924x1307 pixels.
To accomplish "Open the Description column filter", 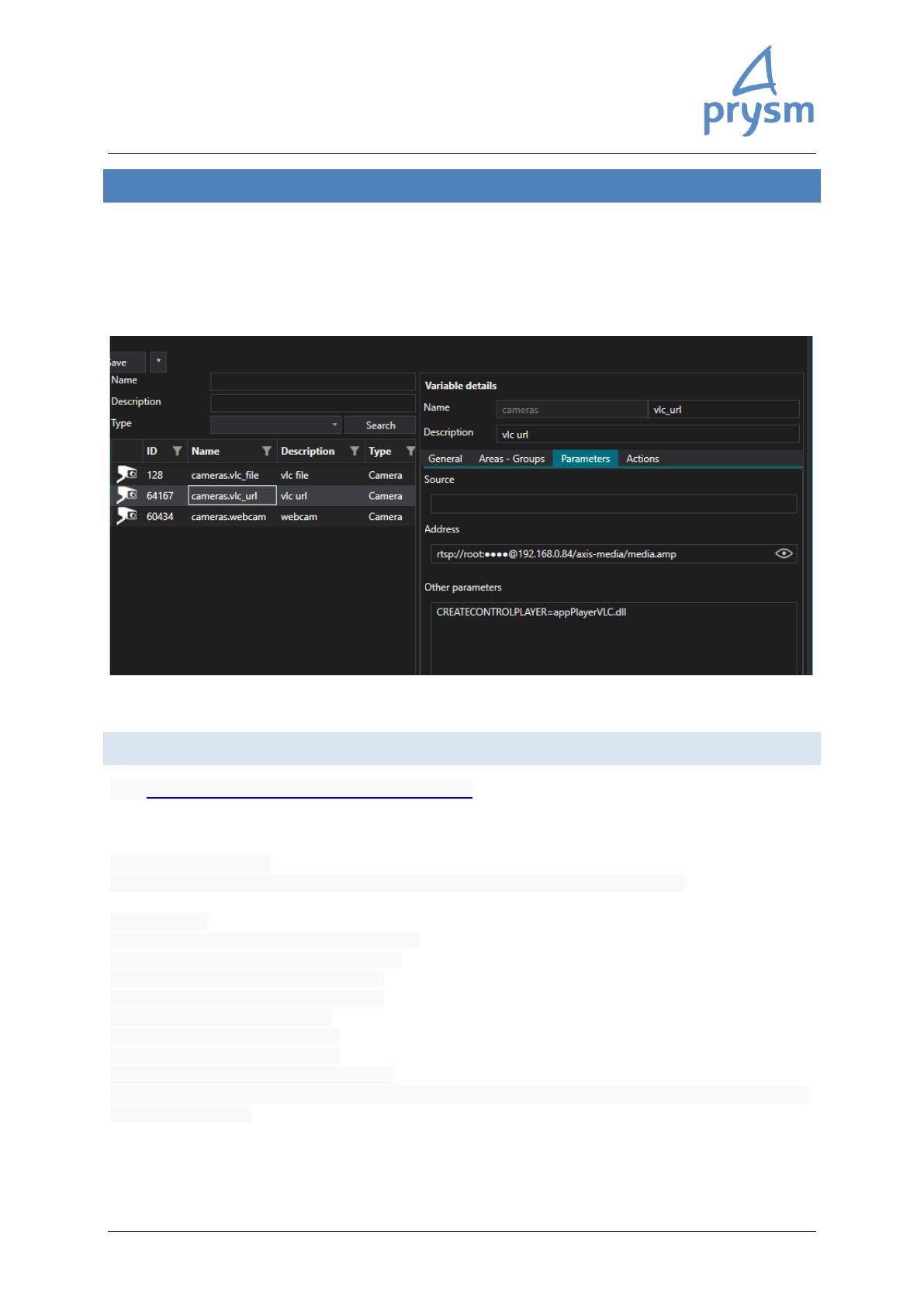I will point(354,451).
